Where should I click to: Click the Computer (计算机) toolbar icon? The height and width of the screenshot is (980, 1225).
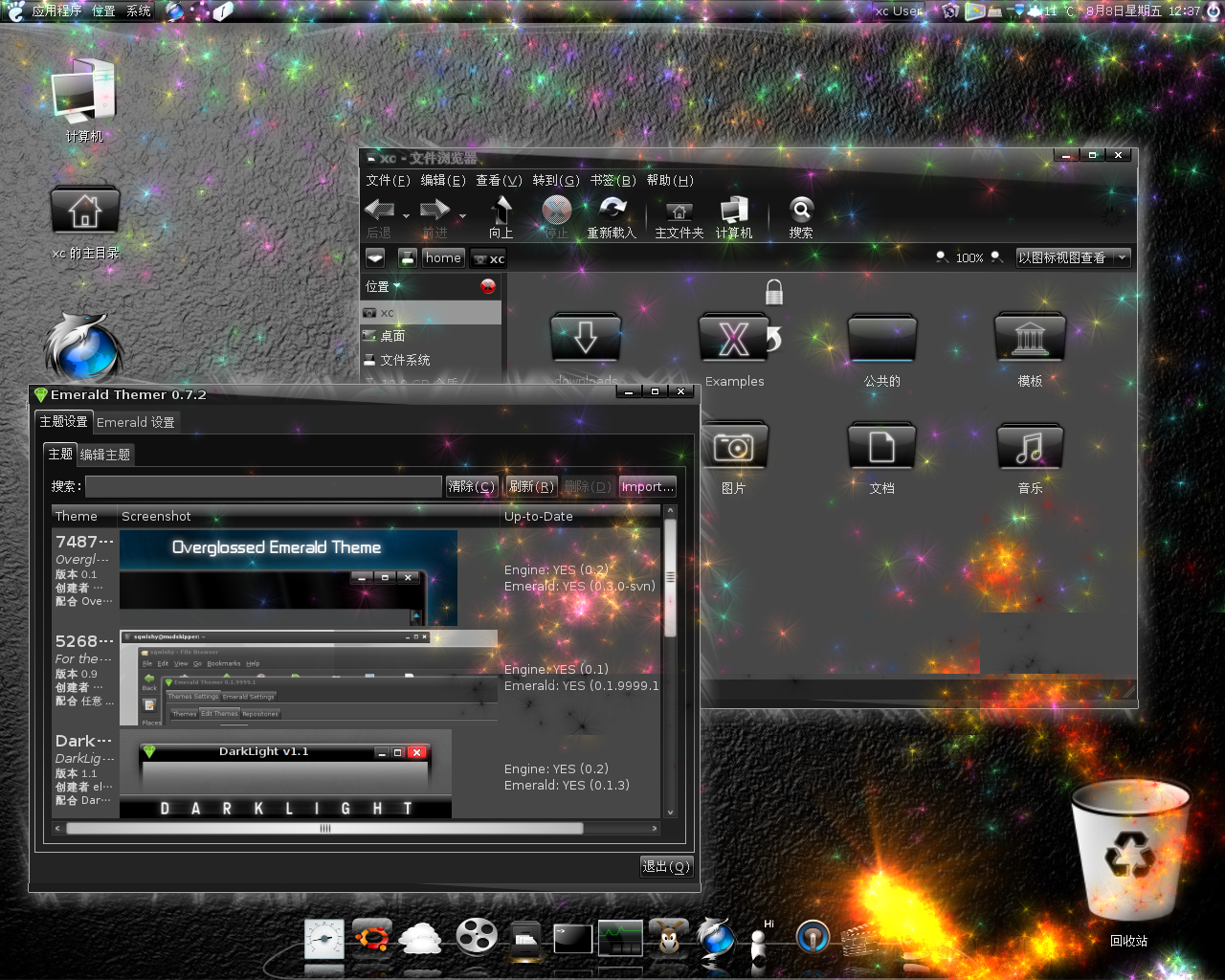coord(734,210)
